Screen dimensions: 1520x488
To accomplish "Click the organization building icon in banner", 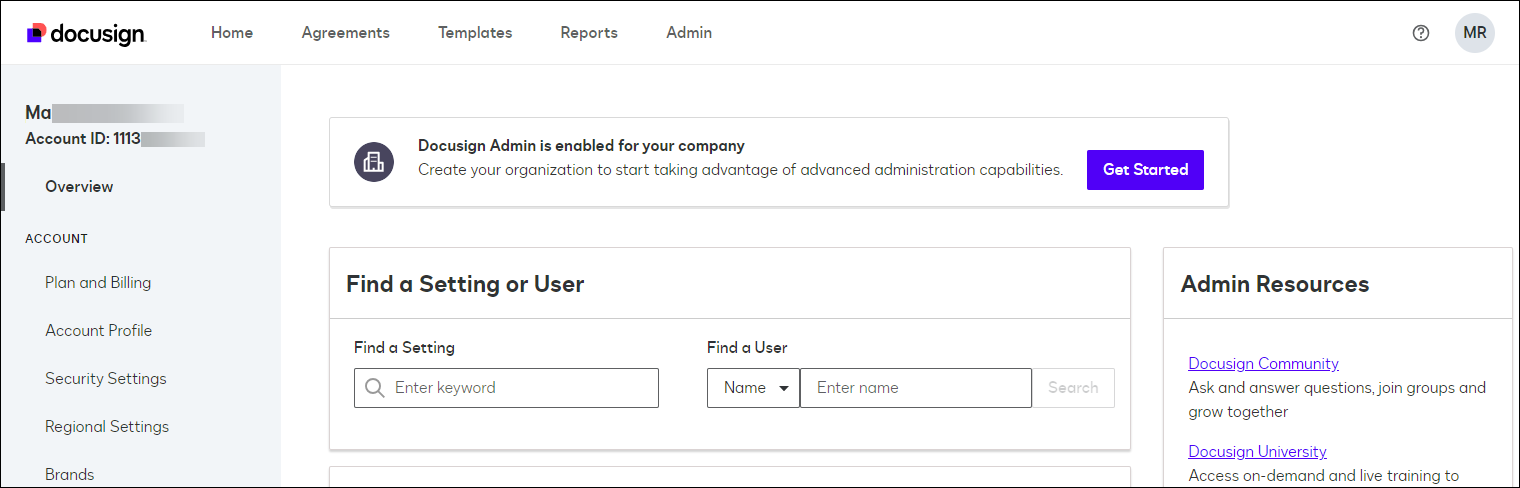I will 374,161.
